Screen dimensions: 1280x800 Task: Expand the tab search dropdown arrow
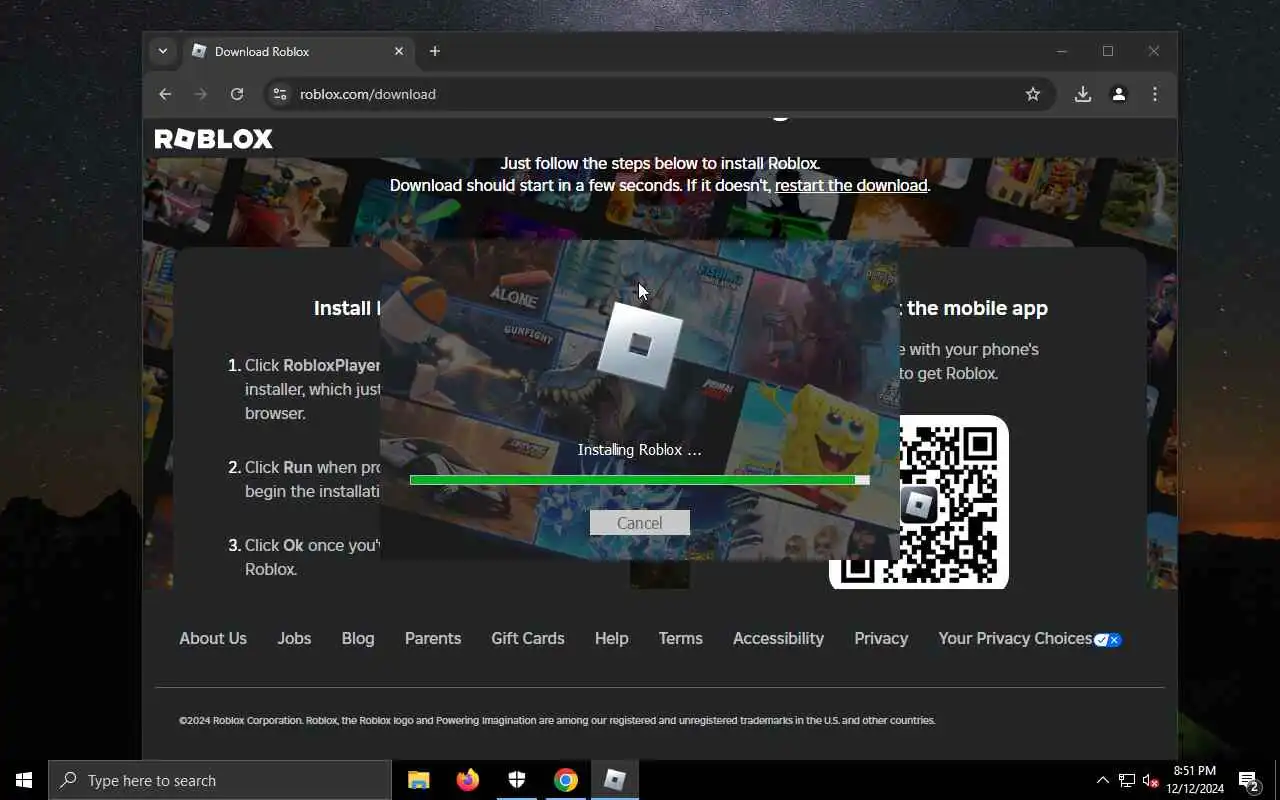[163, 51]
